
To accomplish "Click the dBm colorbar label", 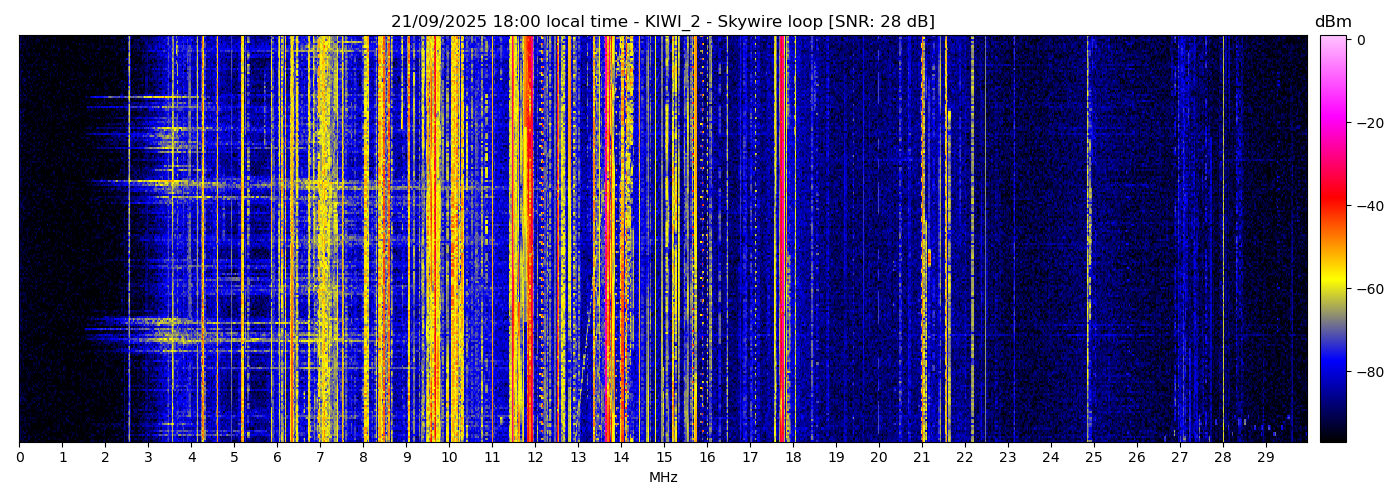I will pyautogui.click(x=1332, y=22).
